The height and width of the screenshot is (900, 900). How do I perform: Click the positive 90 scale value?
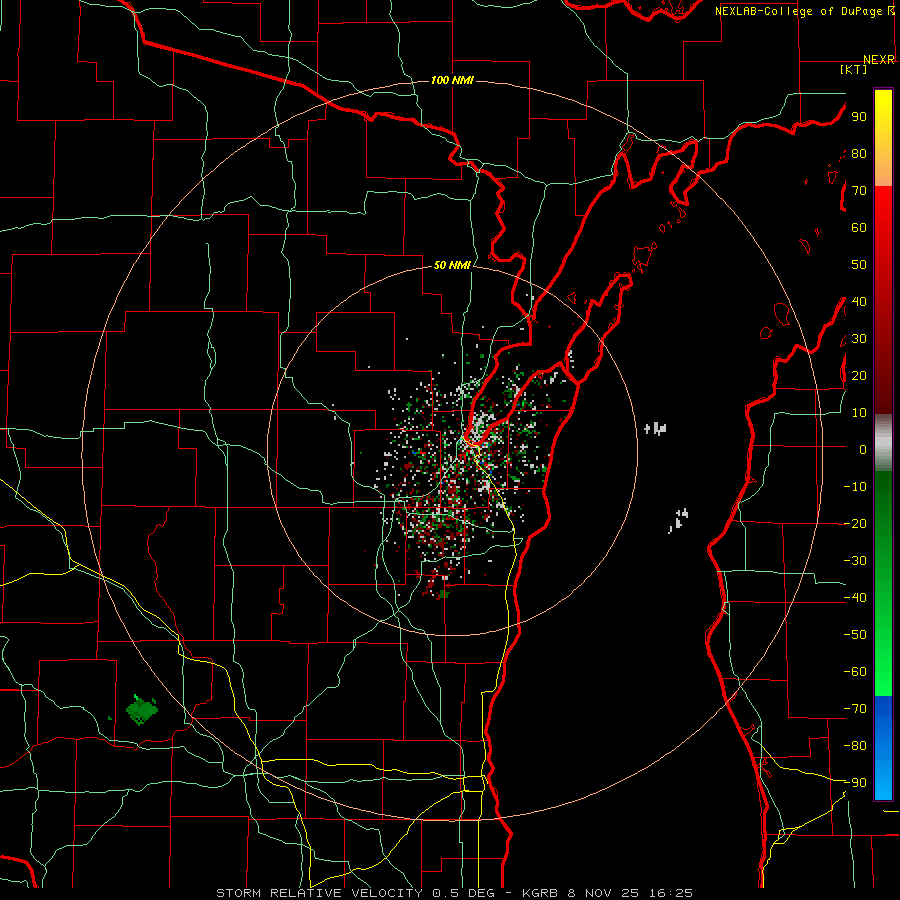click(859, 117)
